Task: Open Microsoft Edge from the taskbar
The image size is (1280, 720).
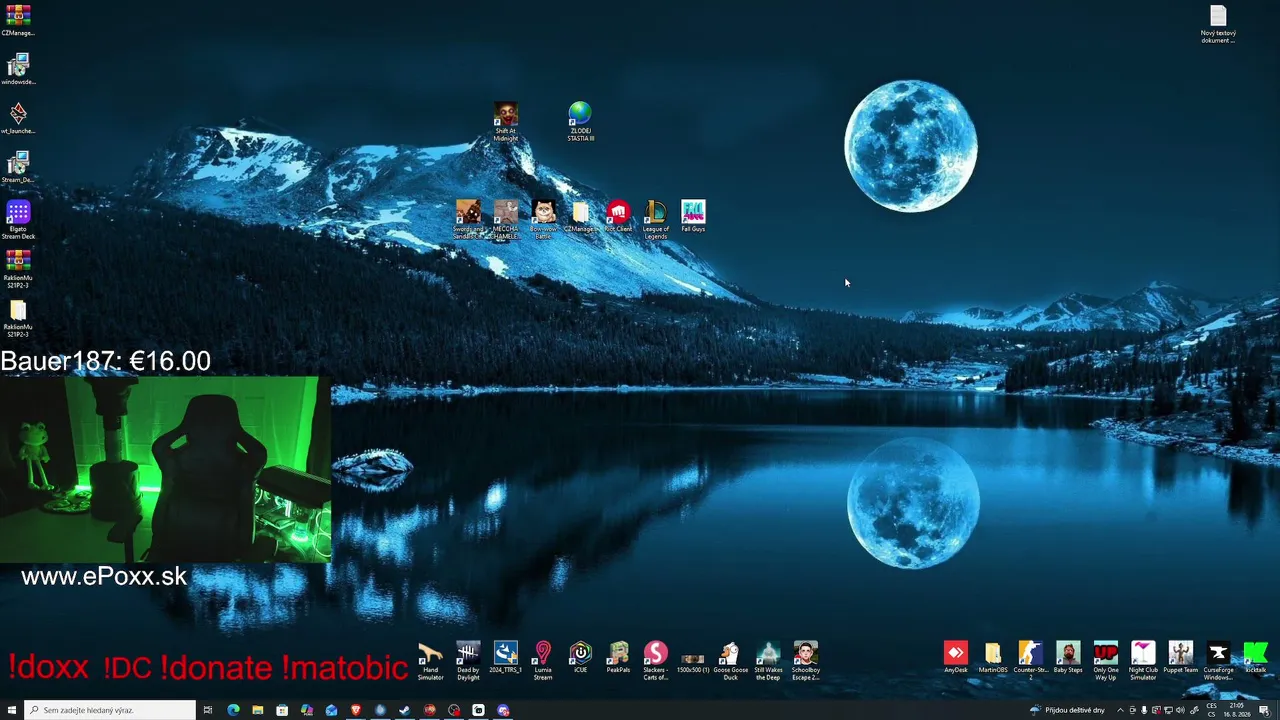Action: point(233,710)
